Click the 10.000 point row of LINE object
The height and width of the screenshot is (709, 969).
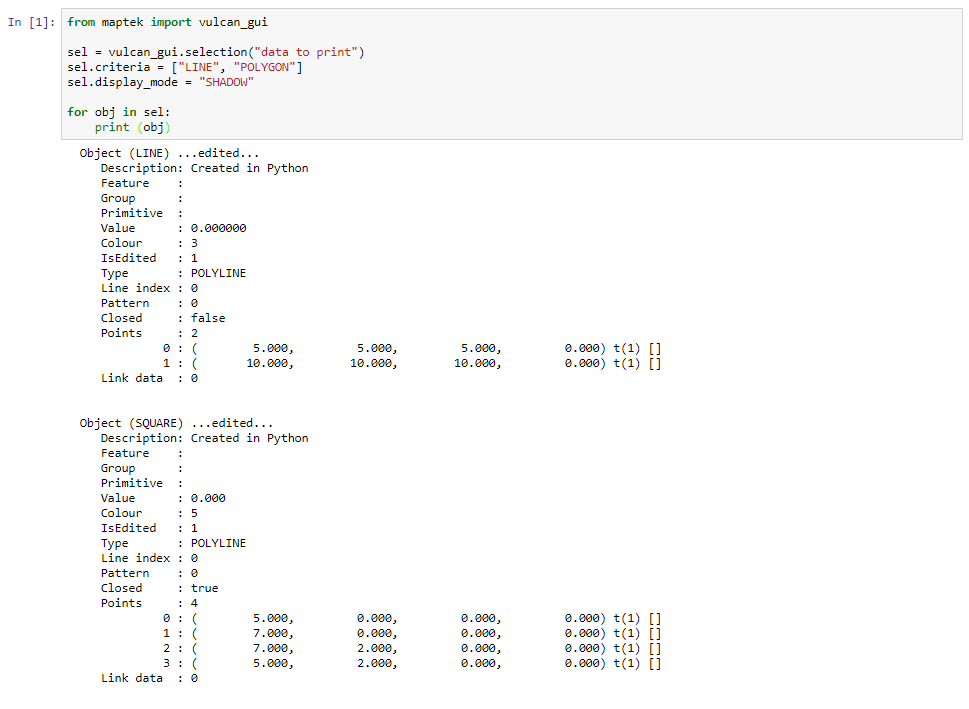click(412, 363)
